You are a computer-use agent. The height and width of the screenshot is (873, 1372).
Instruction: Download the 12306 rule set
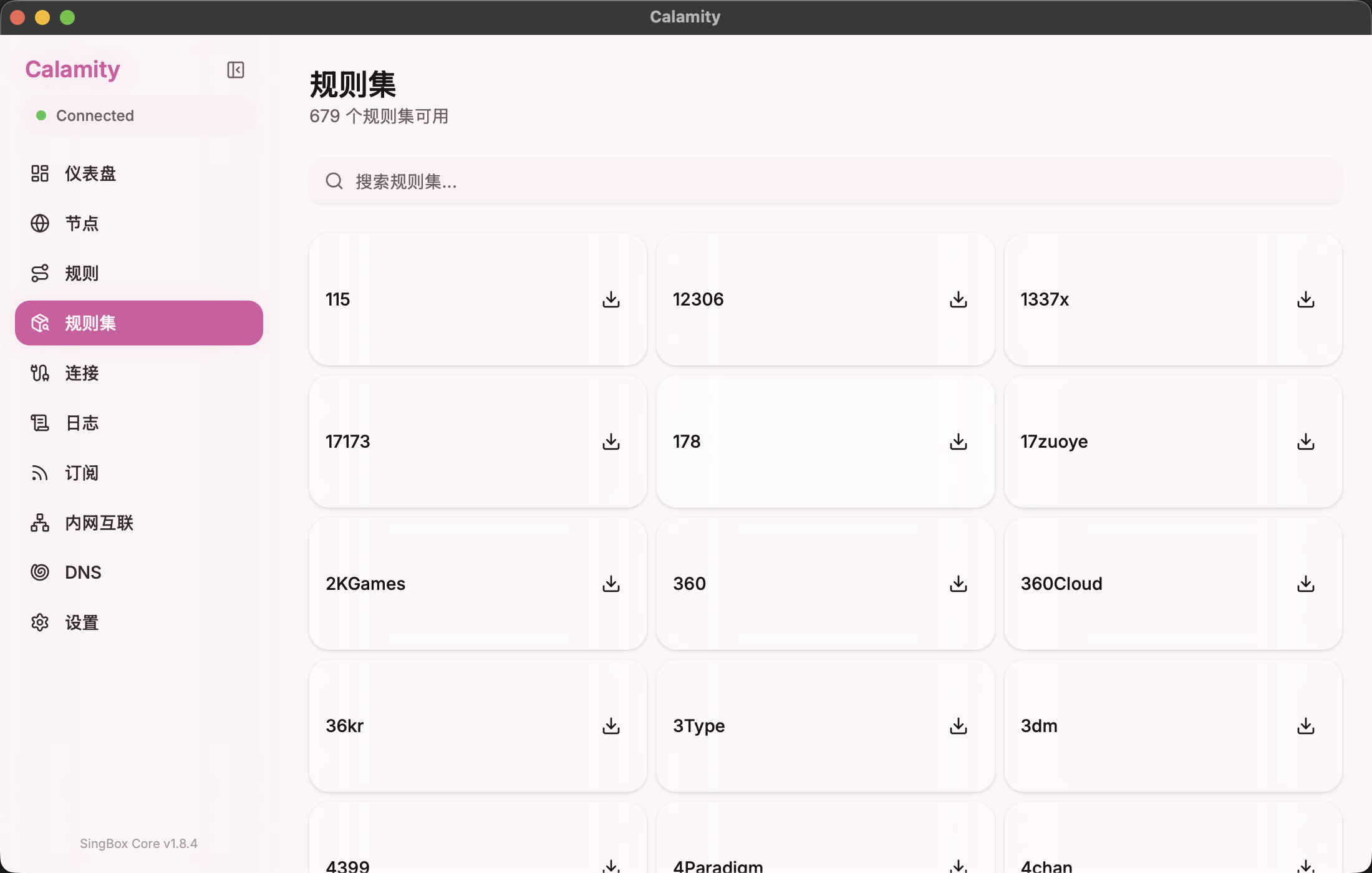[958, 299]
